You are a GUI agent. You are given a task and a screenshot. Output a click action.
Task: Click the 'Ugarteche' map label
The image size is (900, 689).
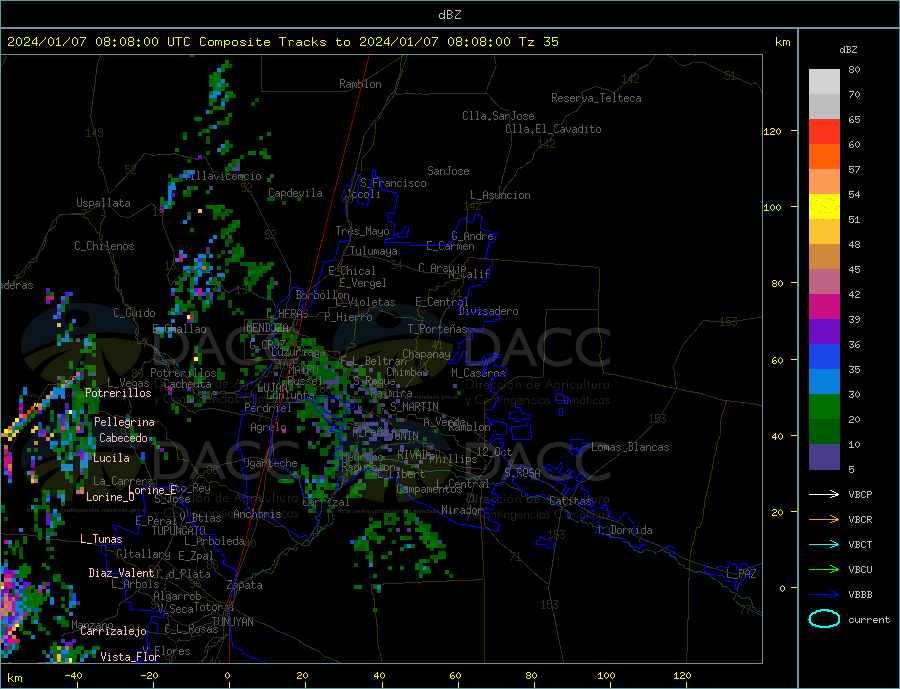tap(270, 463)
